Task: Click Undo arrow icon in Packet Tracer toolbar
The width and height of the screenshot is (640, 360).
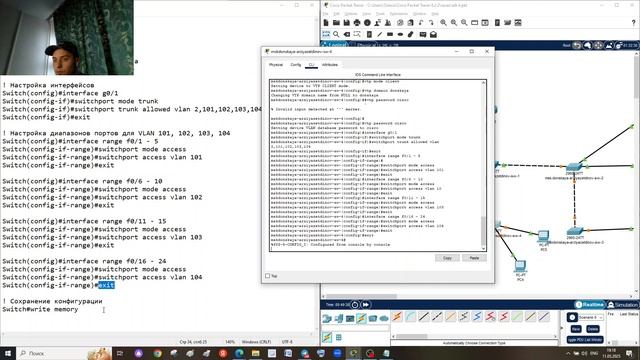Action: pyautogui.click(x=421, y=23)
